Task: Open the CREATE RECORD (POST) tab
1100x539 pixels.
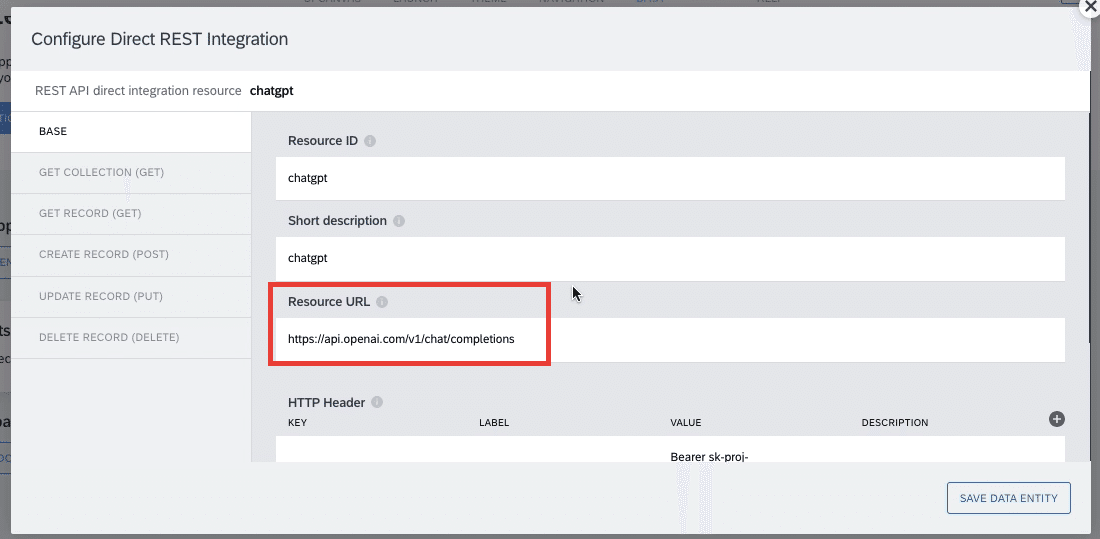Action: 131,255
